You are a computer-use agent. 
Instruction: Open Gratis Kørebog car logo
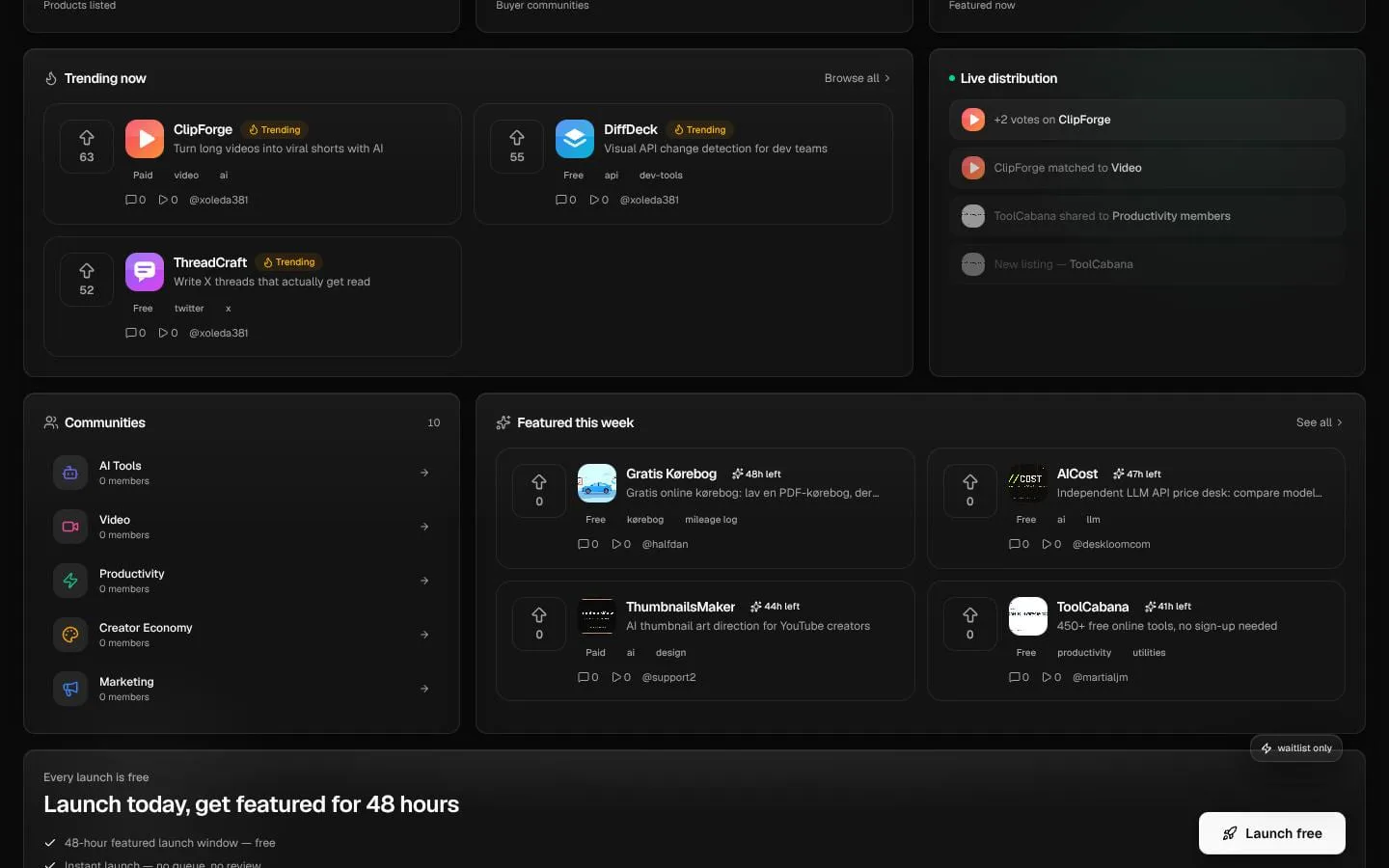pyautogui.click(x=597, y=483)
